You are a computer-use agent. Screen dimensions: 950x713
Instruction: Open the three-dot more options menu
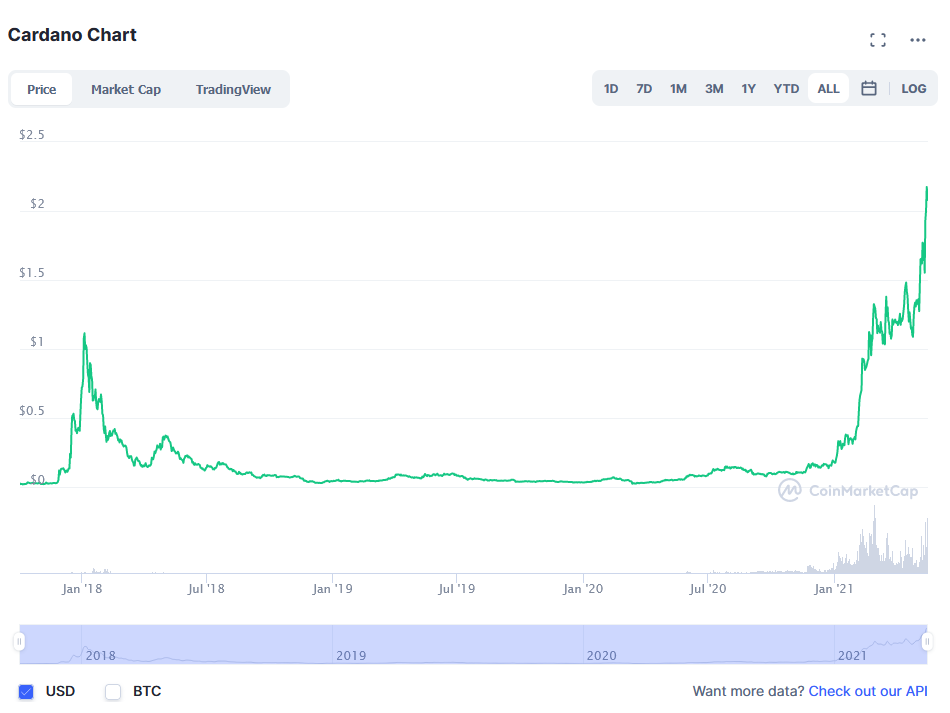coord(918,40)
